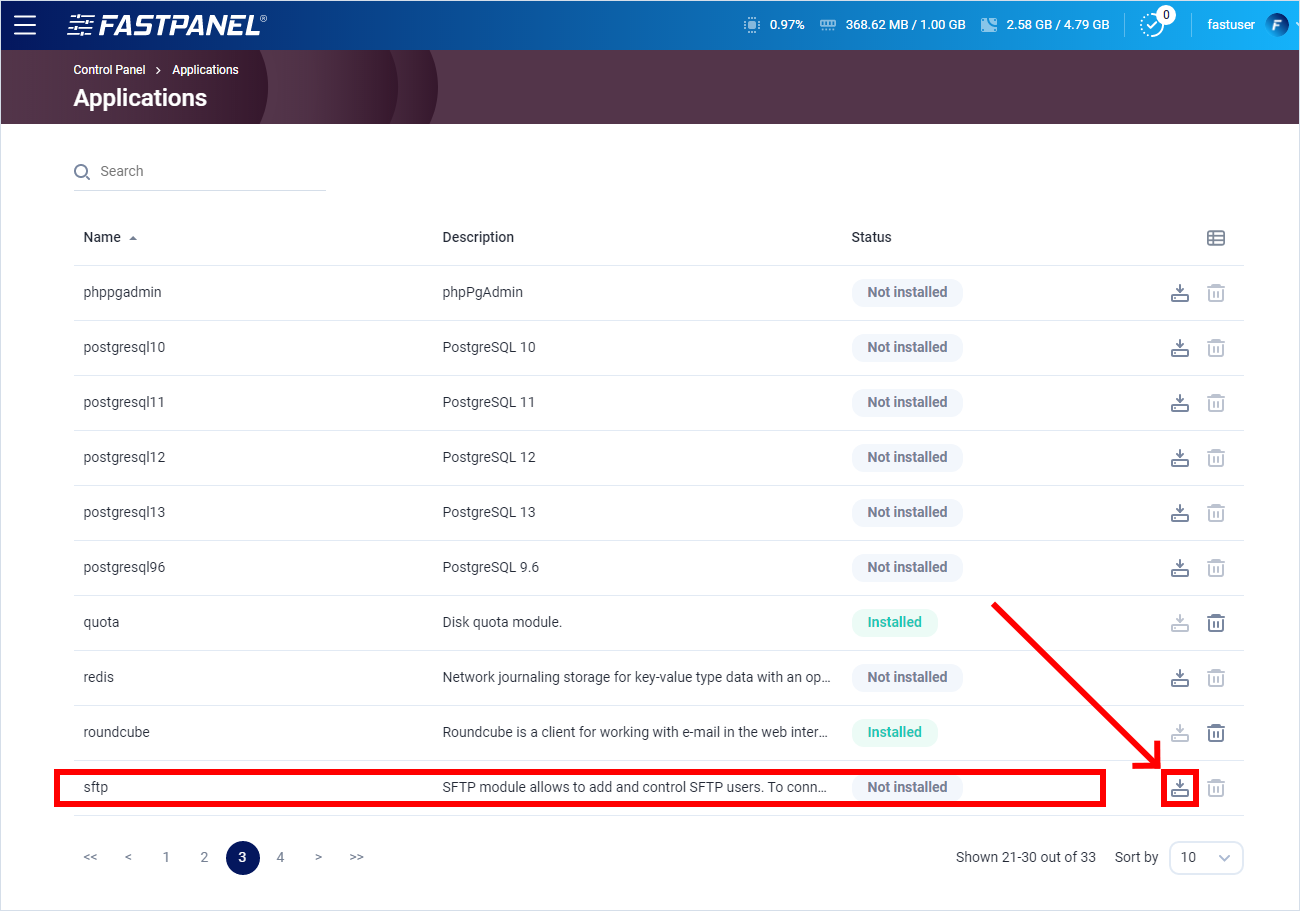1300x911 pixels.
Task: Click the Disk quota module description
Action: coord(502,623)
